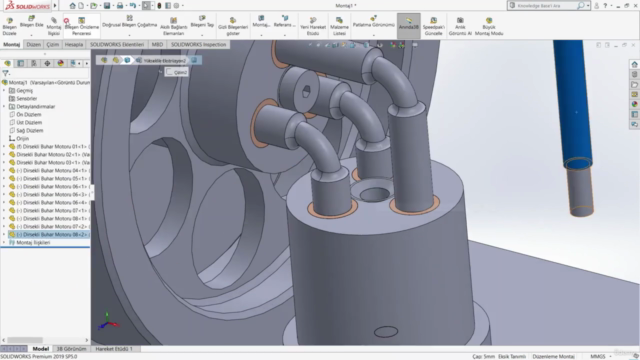Click the Bileşen Düzele (edit component) icon
This screenshot has height=360, width=640.
(x=9, y=21)
